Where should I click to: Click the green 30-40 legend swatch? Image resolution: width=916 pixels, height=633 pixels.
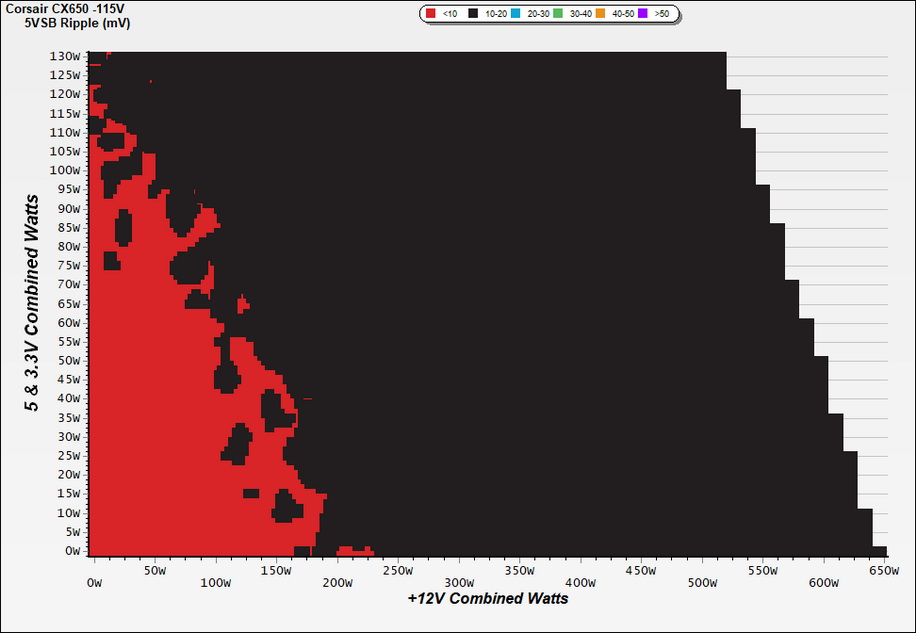coord(558,13)
